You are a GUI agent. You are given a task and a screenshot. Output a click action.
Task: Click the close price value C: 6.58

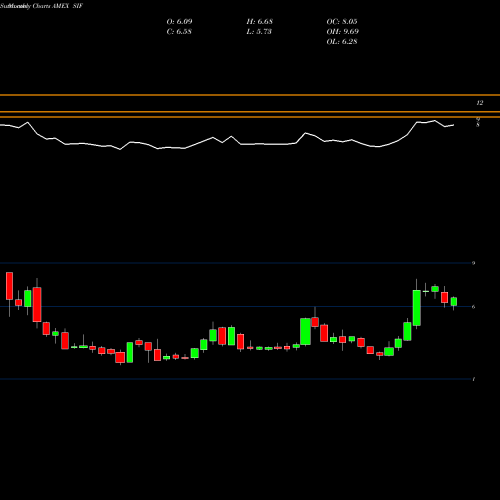click(179, 32)
